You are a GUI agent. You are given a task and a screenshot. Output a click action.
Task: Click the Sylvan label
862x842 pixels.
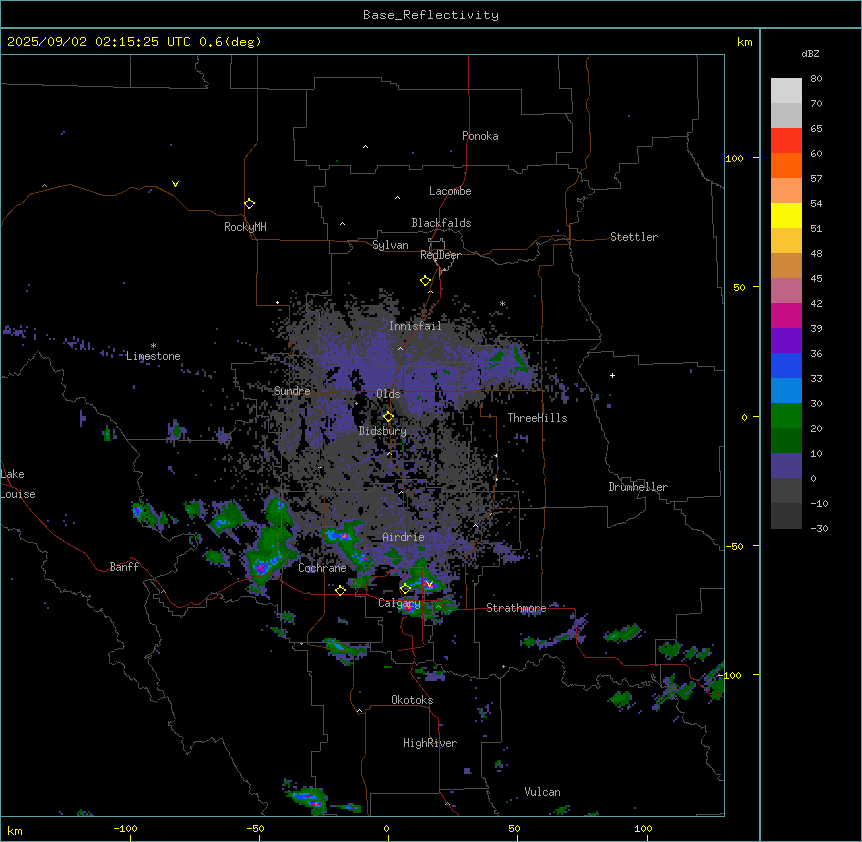[x=390, y=245]
